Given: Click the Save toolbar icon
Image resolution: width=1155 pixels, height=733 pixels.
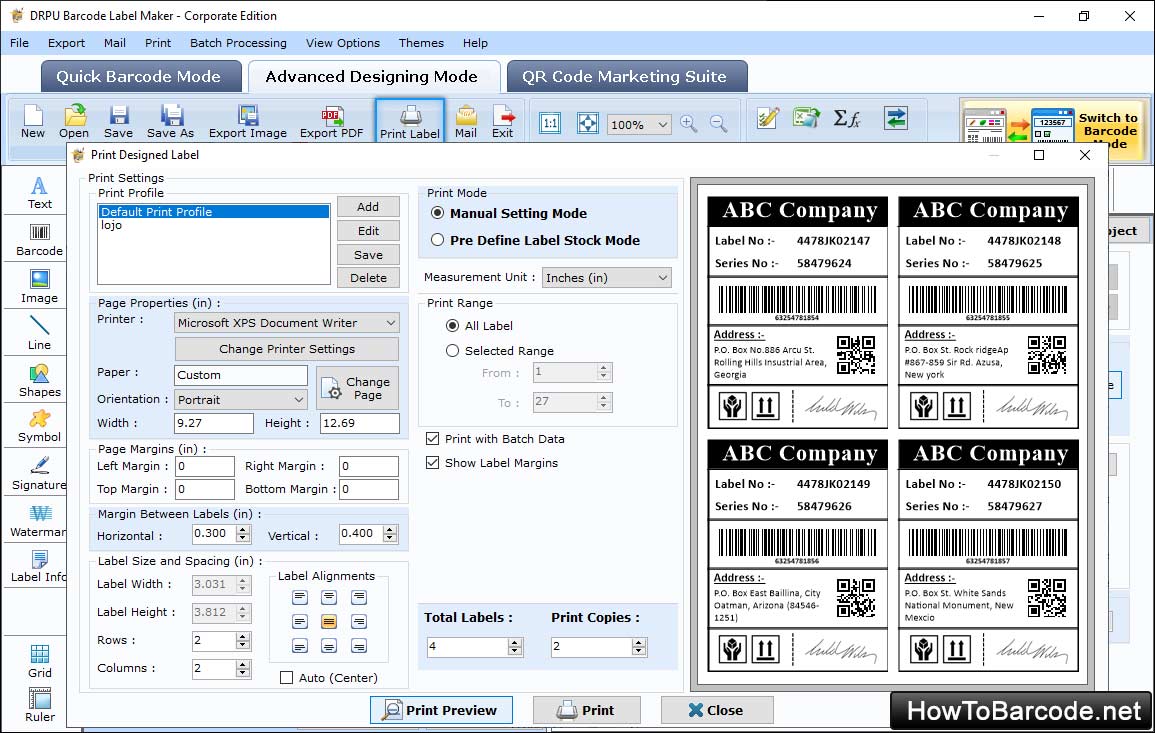Looking at the screenshot, I should point(118,122).
